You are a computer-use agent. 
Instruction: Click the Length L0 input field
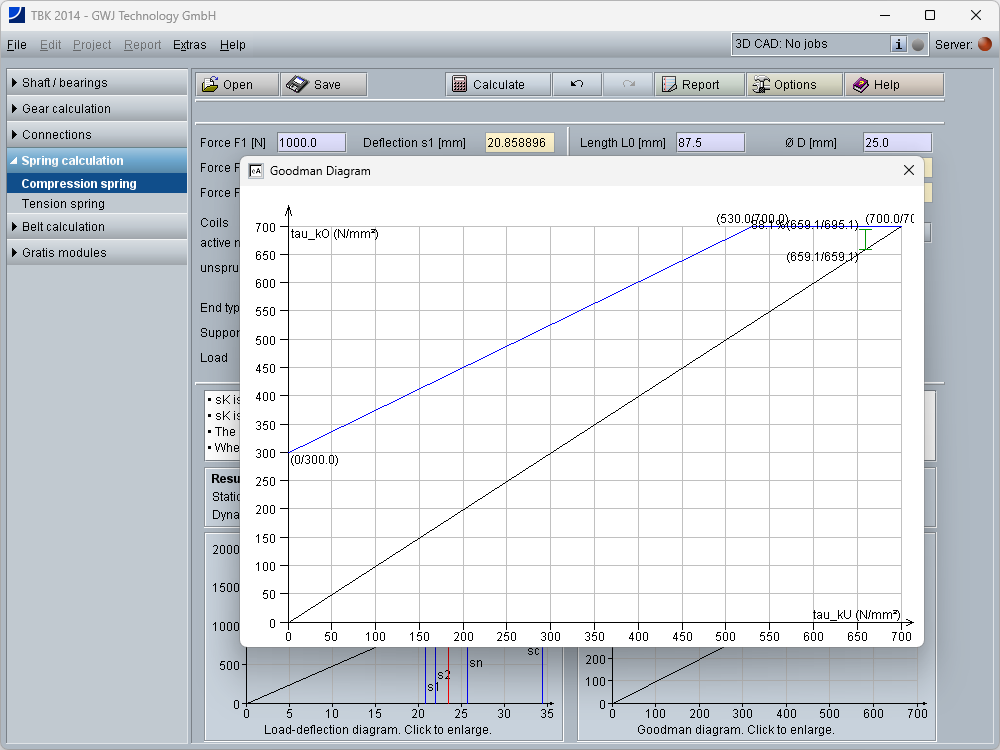coord(710,143)
